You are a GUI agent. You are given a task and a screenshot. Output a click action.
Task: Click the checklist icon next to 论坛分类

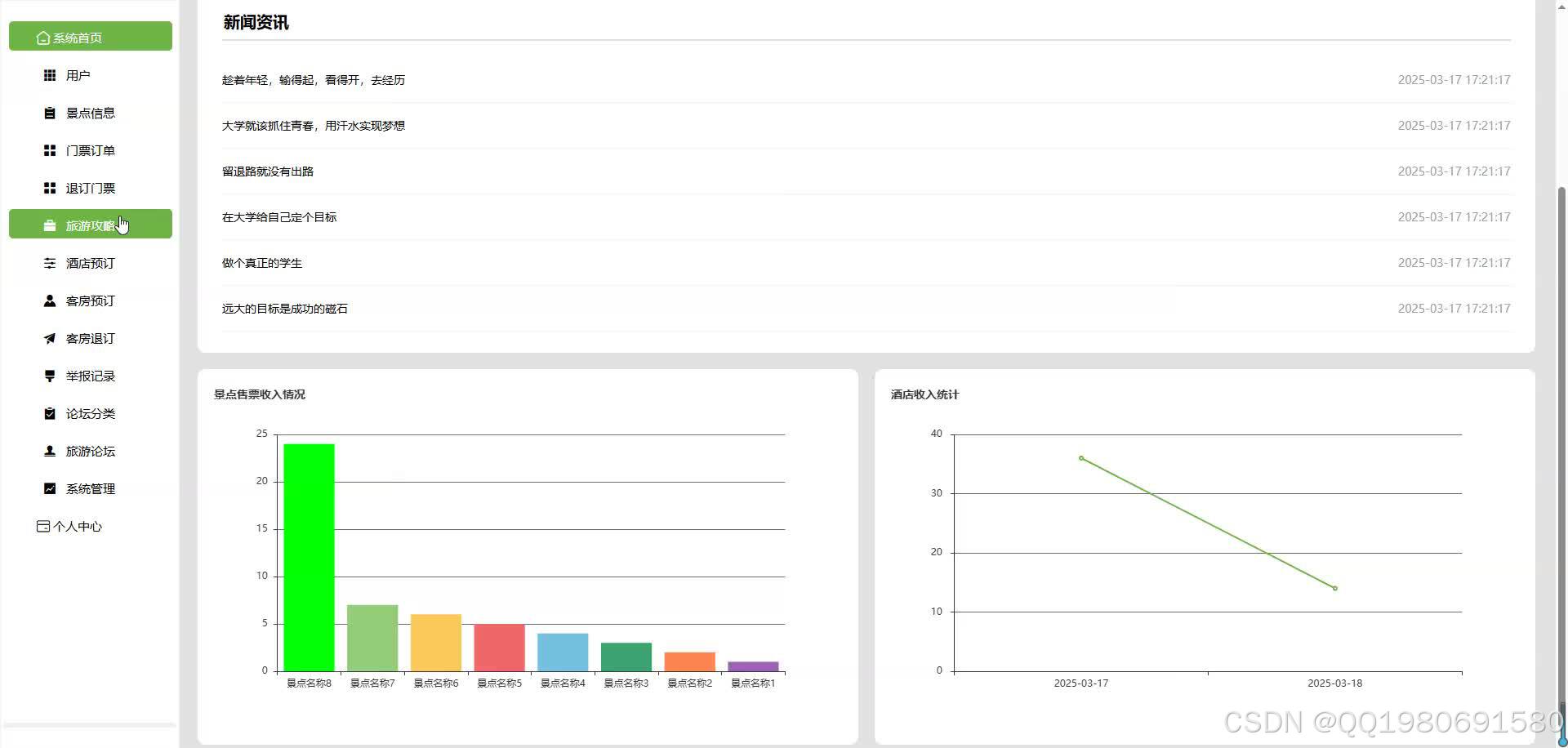coord(50,413)
